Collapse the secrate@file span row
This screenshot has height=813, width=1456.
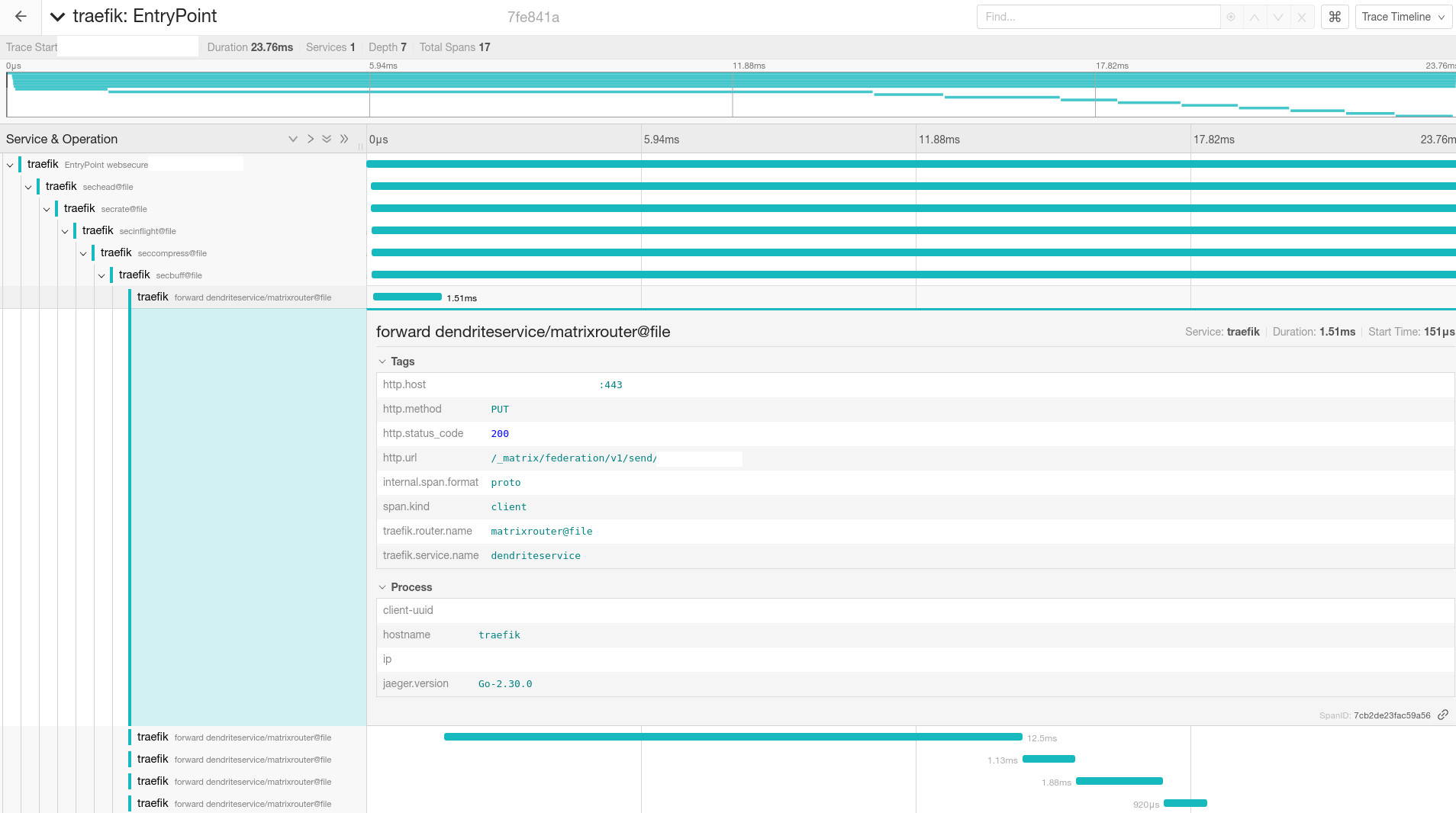tap(47, 209)
